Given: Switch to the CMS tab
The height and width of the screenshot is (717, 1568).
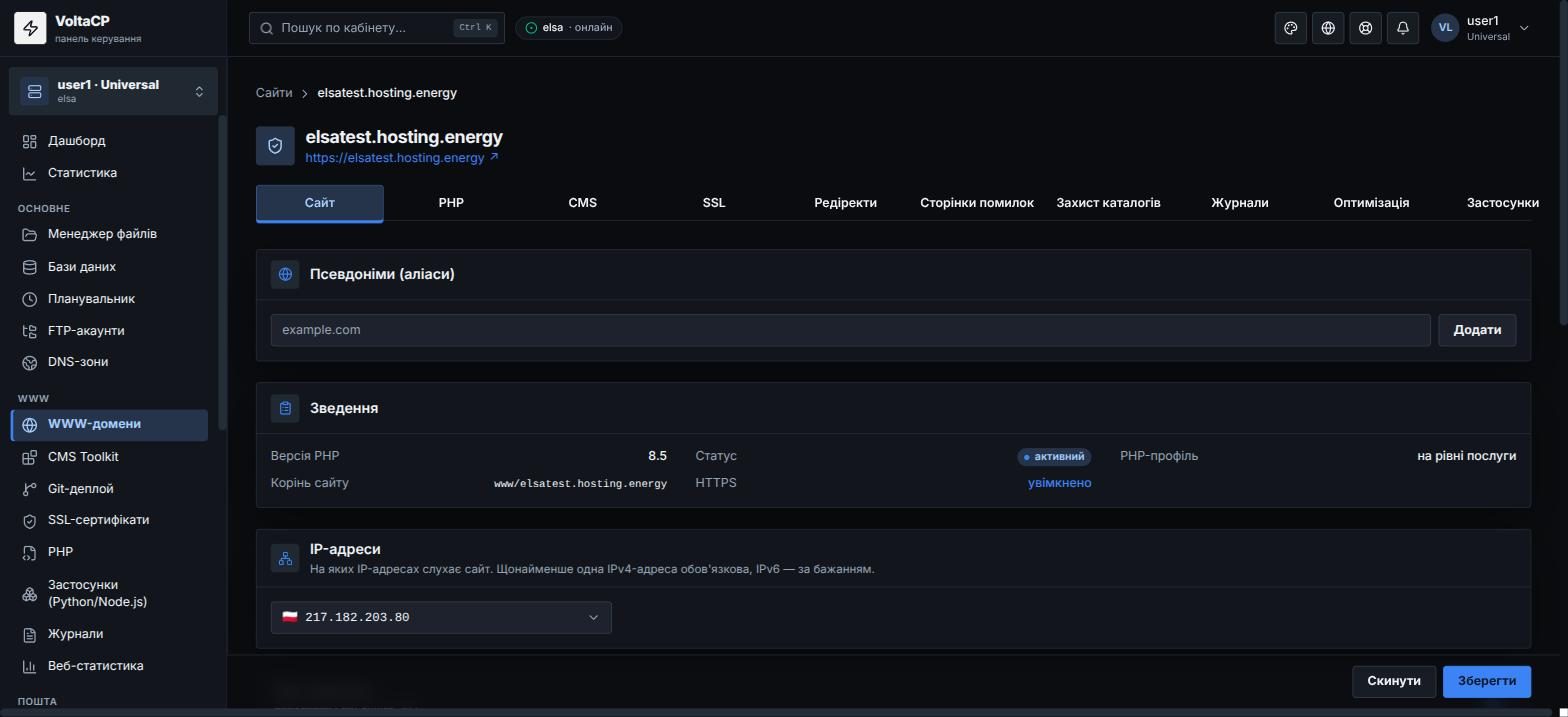Looking at the screenshot, I should (x=582, y=203).
